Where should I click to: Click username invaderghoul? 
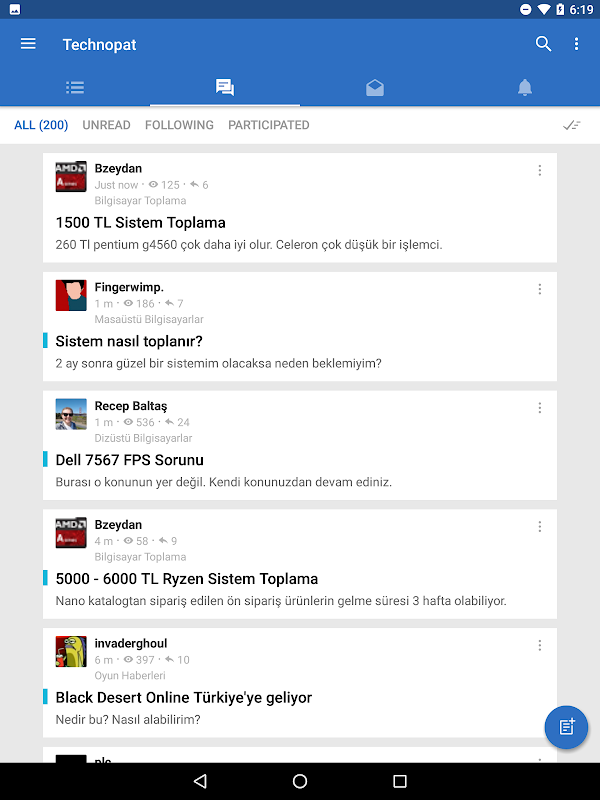[131, 643]
